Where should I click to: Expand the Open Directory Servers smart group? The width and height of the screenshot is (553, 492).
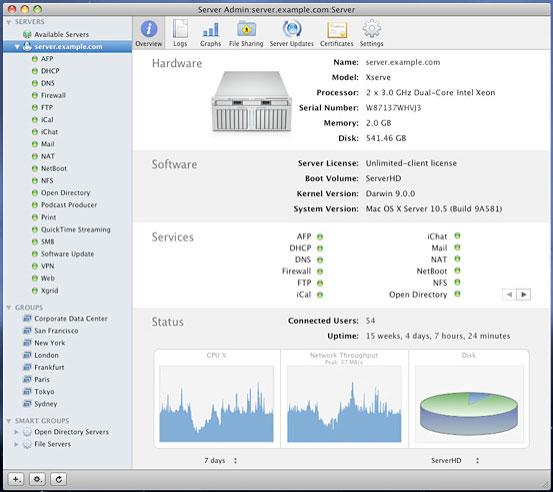click(x=16, y=432)
